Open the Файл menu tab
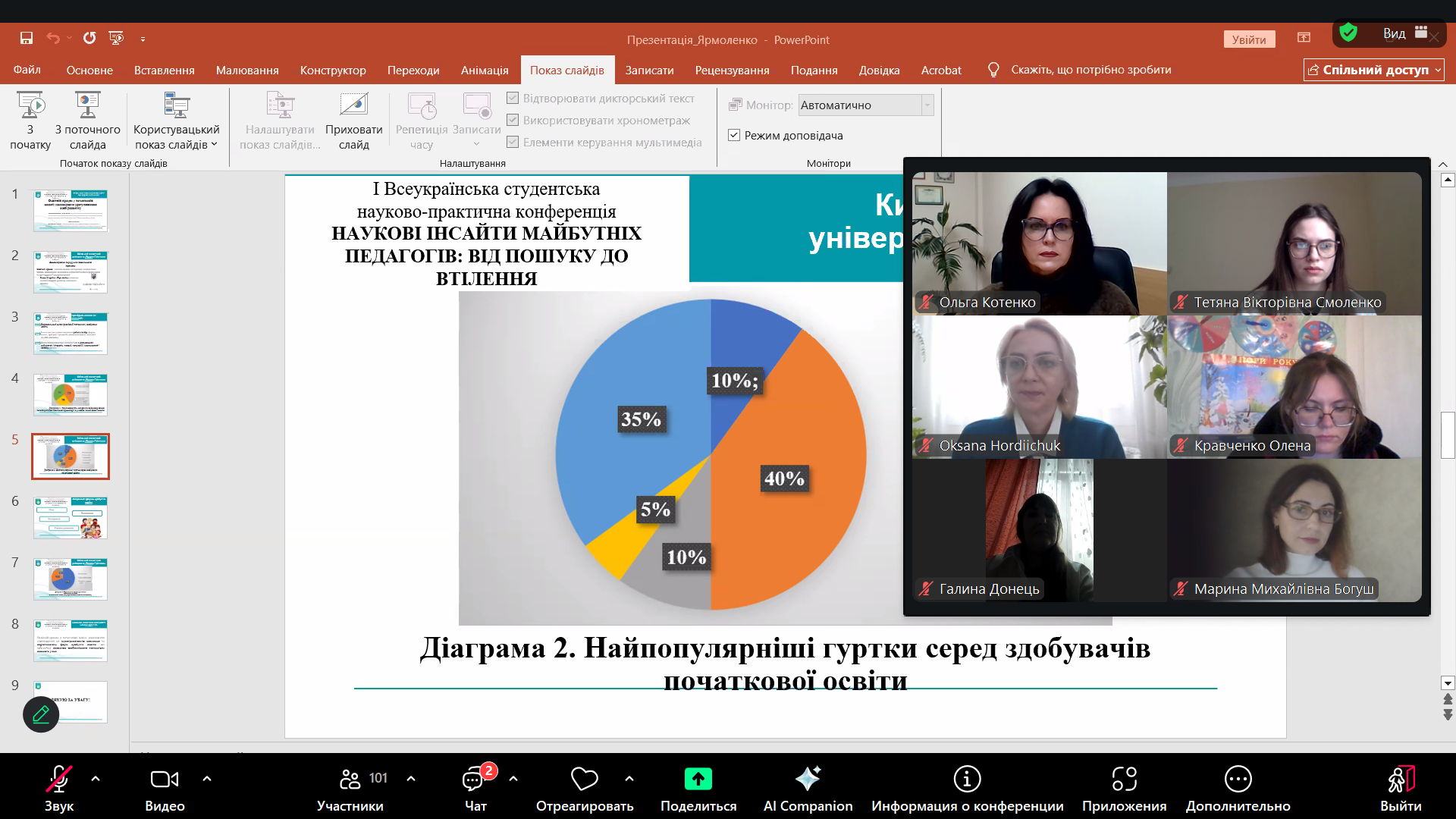The width and height of the screenshot is (1456, 819). tap(27, 70)
